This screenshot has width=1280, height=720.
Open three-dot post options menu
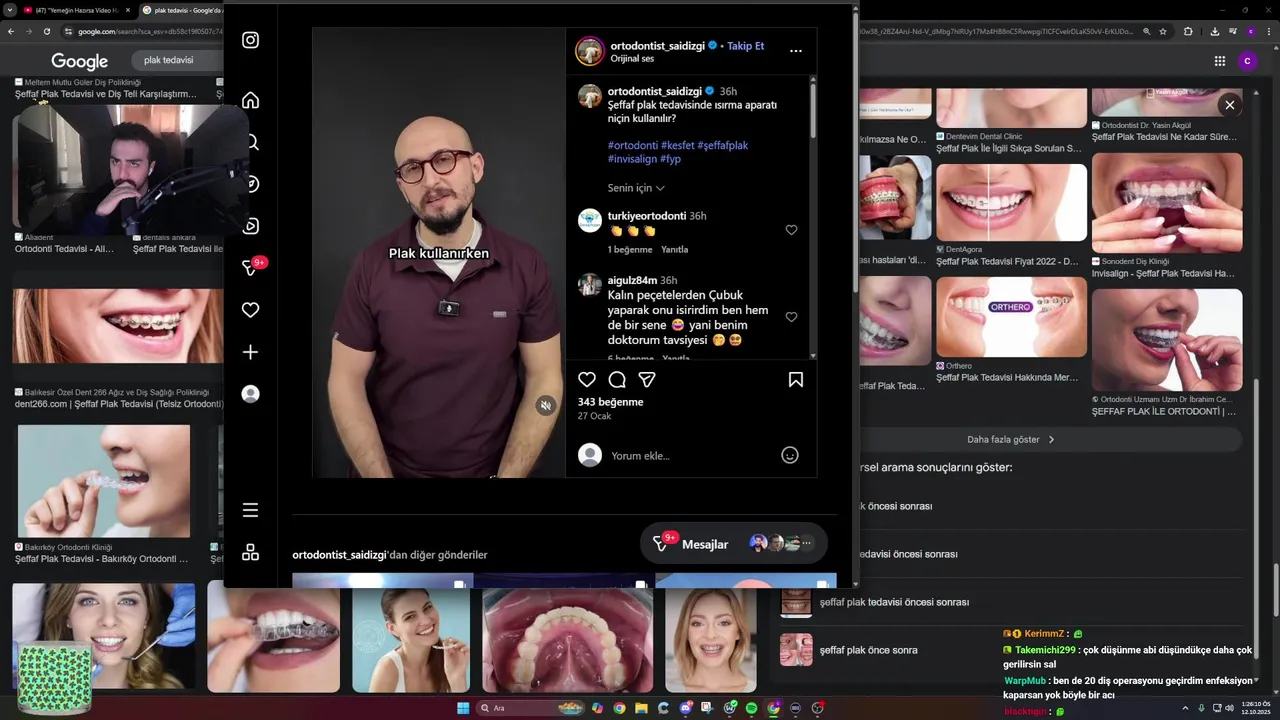795,50
